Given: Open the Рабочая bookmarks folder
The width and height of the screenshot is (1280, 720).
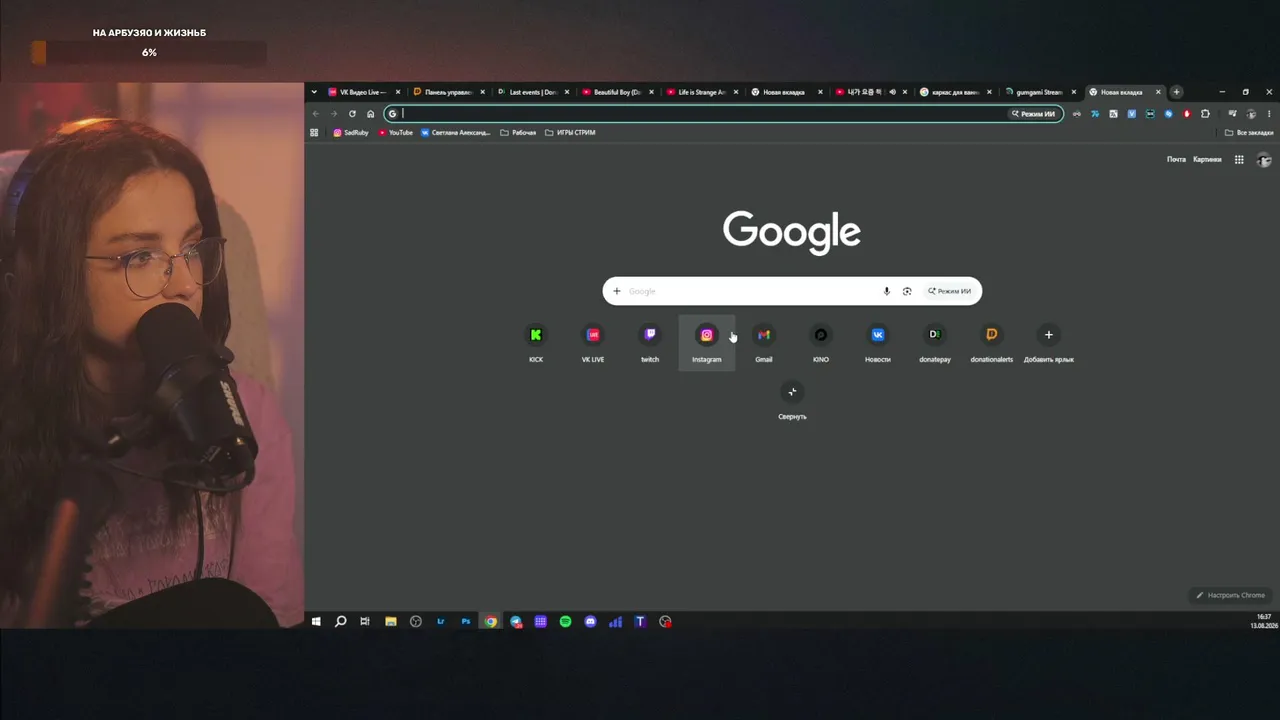Looking at the screenshot, I should (518, 132).
